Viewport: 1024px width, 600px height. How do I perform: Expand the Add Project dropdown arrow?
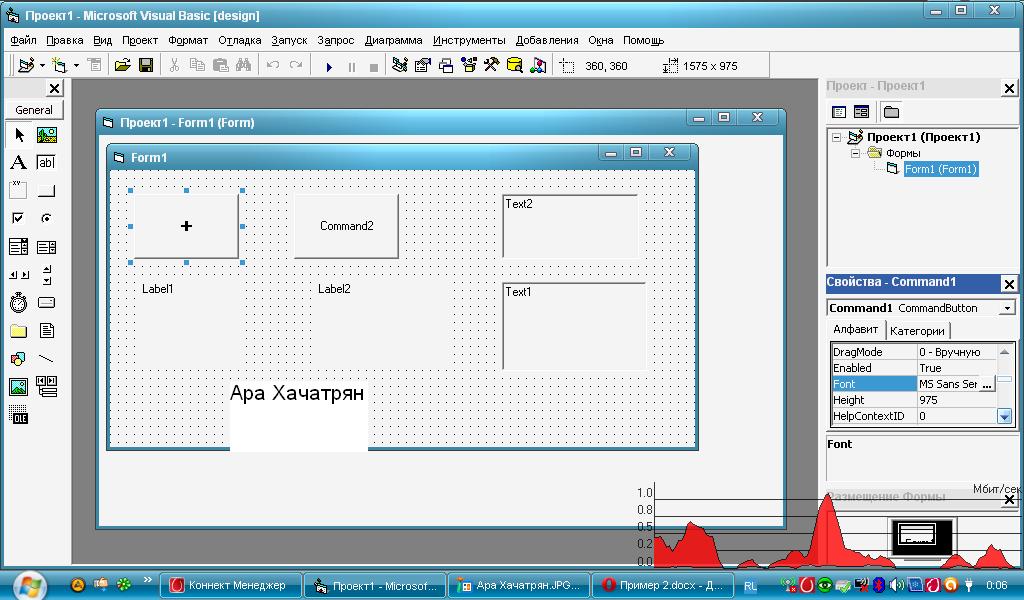point(42,65)
